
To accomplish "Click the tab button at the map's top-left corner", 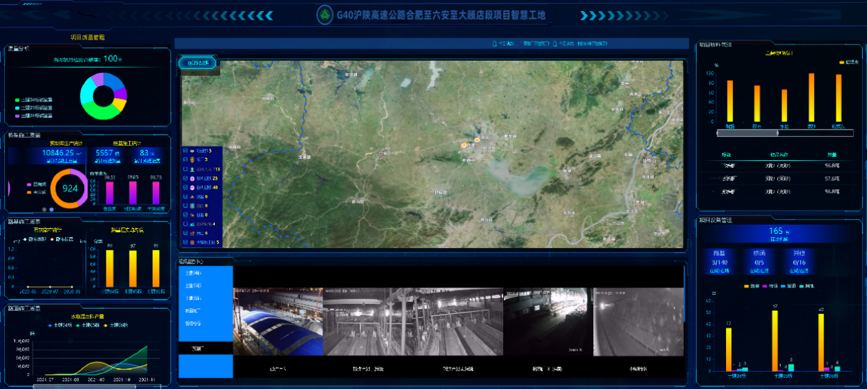I will 198,63.
